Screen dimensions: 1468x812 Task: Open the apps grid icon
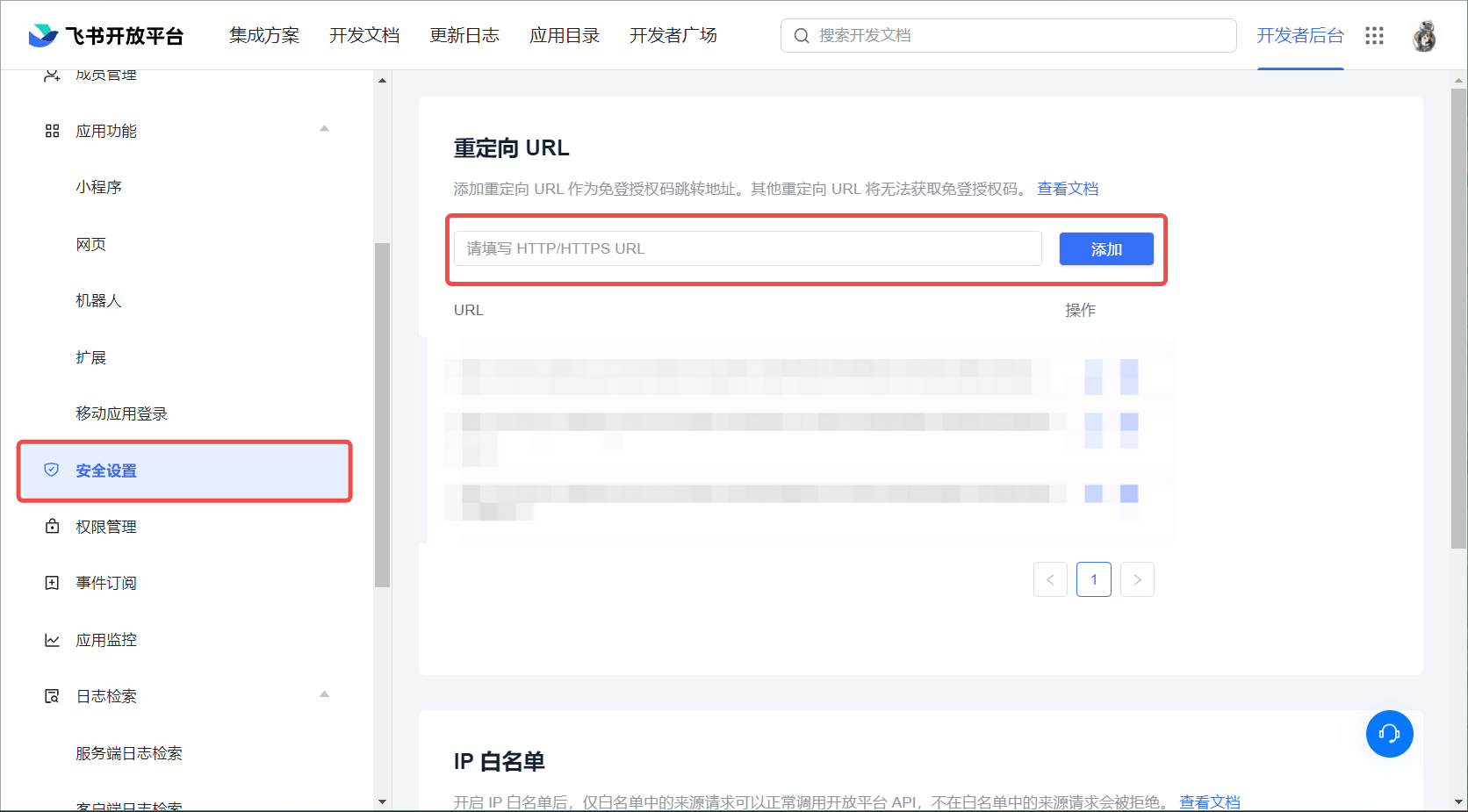pos(1374,36)
